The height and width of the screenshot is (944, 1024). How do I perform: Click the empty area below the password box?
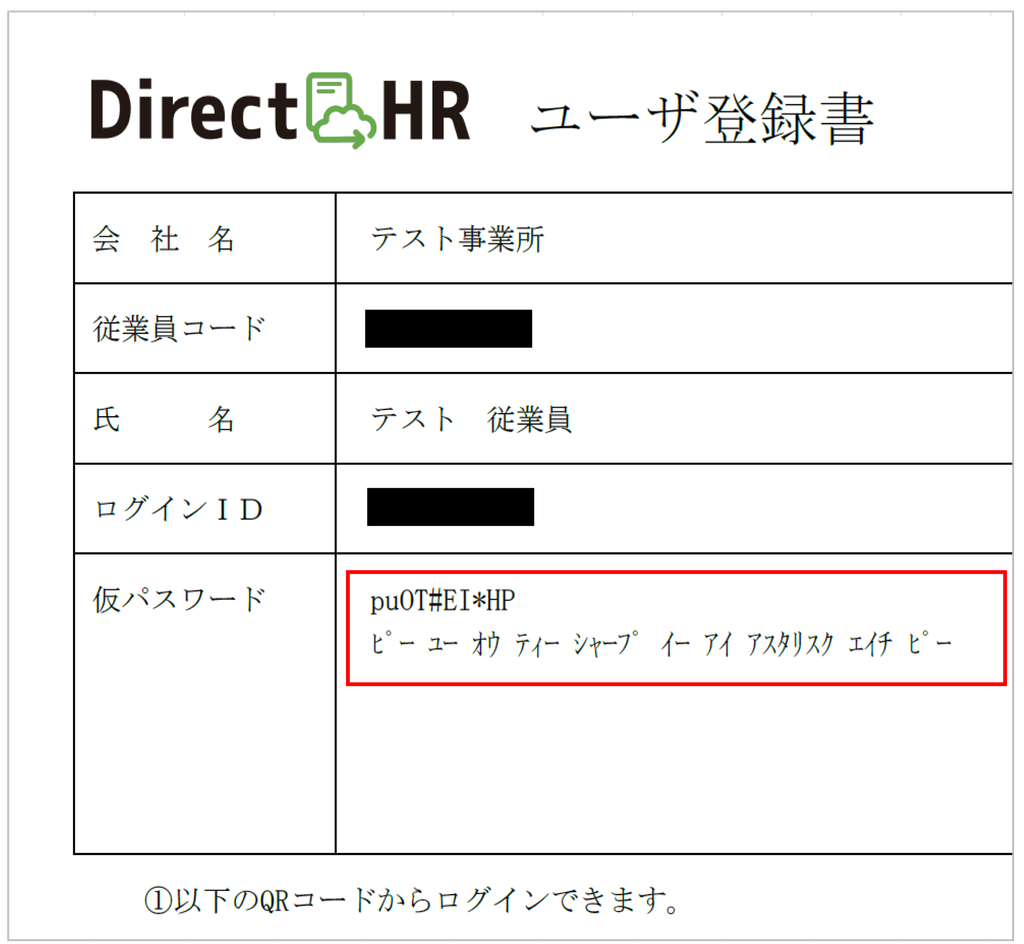pyautogui.click(x=673, y=769)
